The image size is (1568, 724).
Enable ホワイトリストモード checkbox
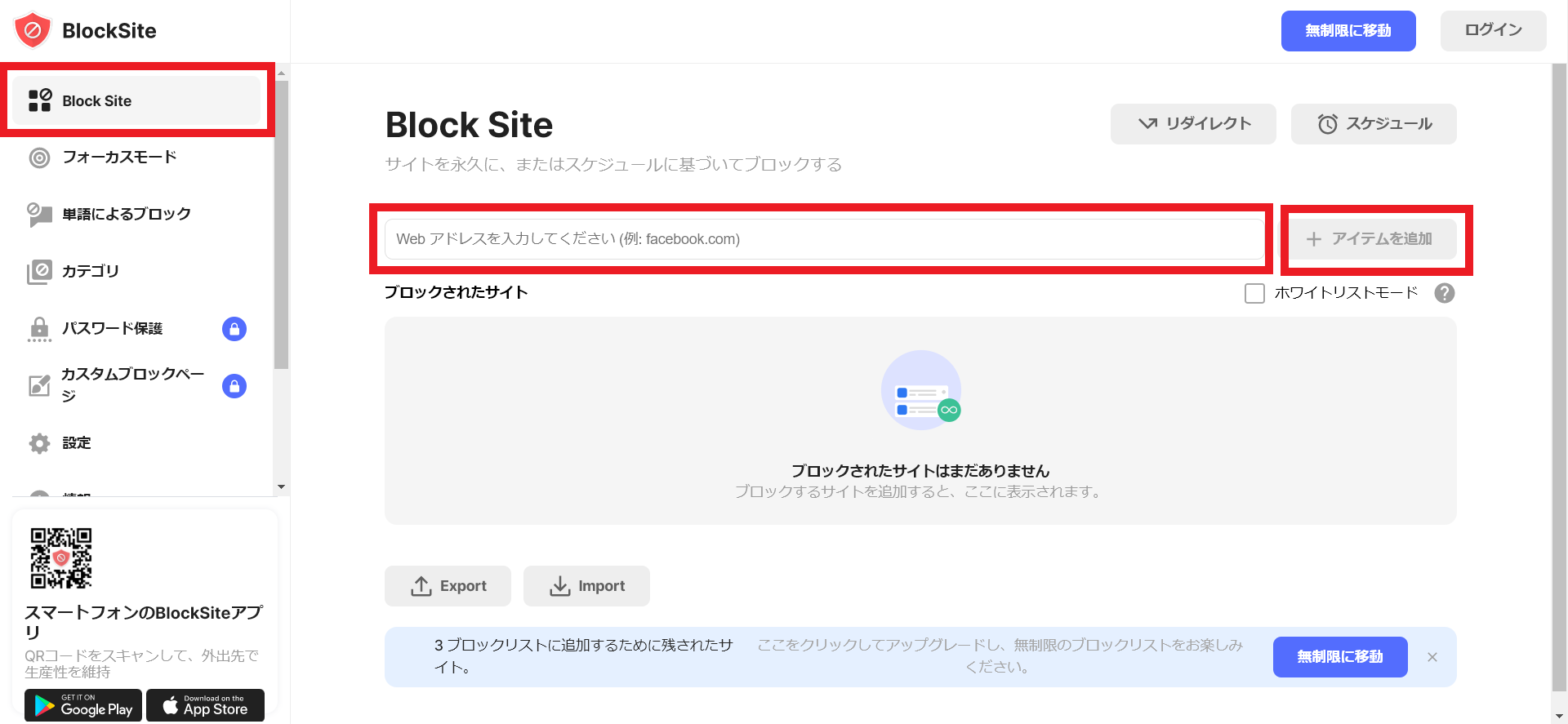(1254, 293)
